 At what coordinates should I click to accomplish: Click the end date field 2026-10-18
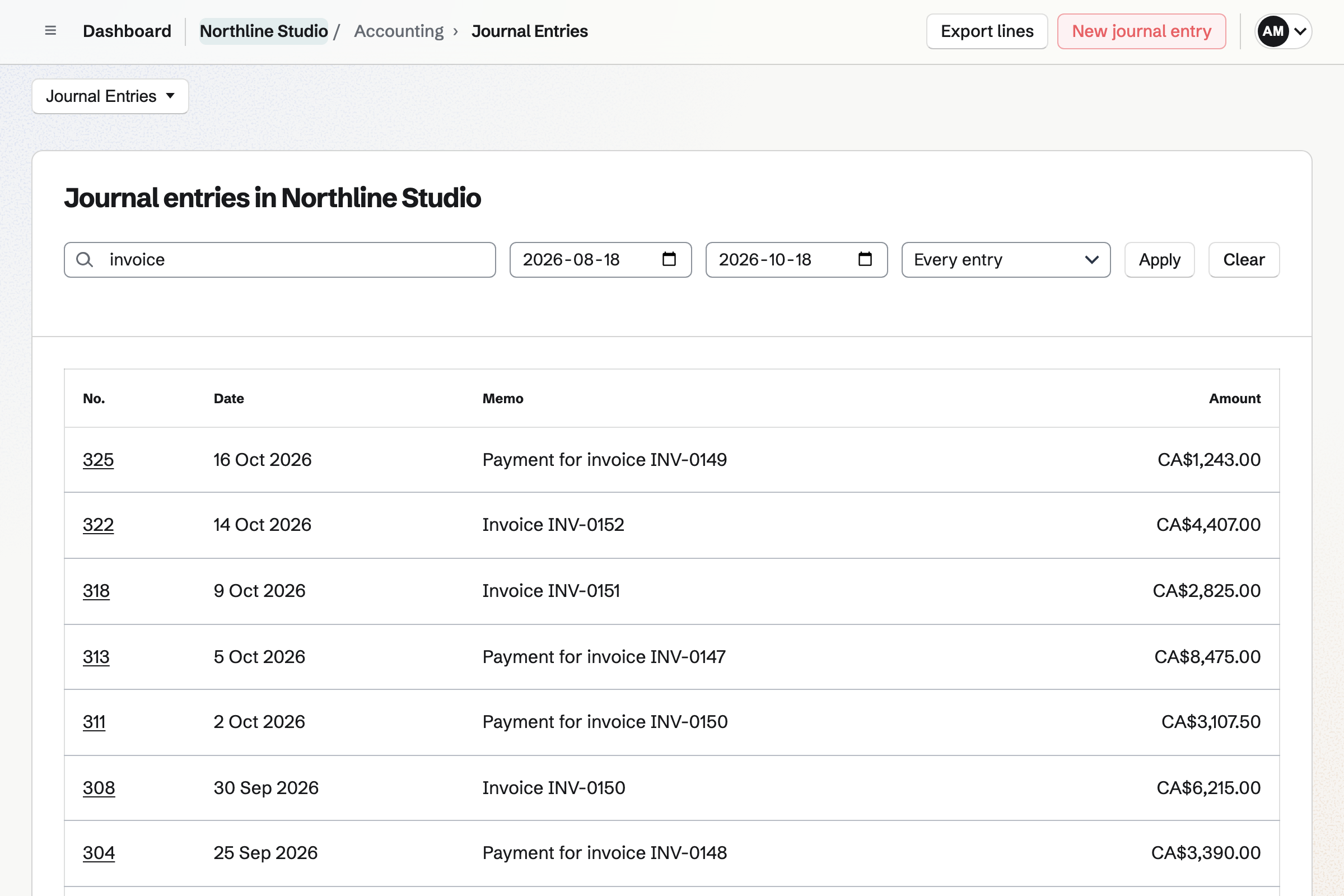[796, 260]
